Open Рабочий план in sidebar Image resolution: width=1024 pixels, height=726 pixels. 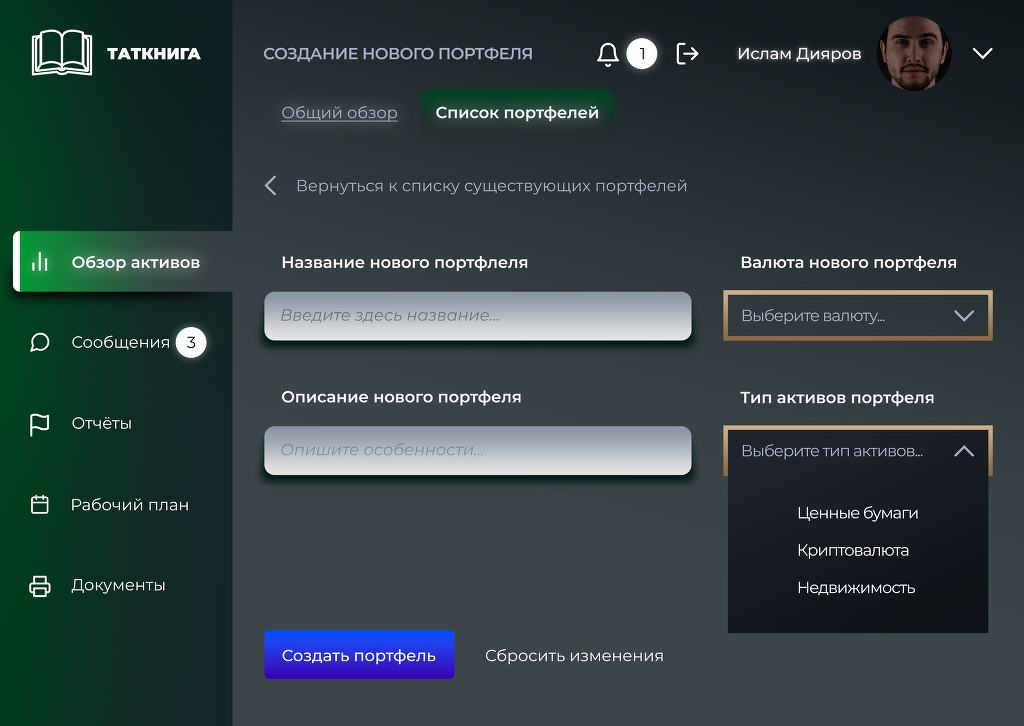point(129,505)
